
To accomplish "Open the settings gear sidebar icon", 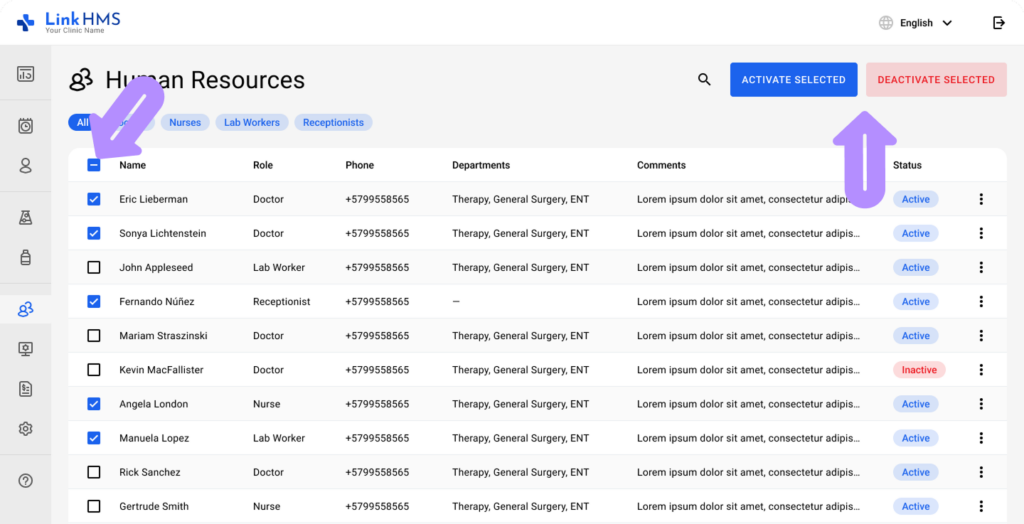I will (25, 429).
